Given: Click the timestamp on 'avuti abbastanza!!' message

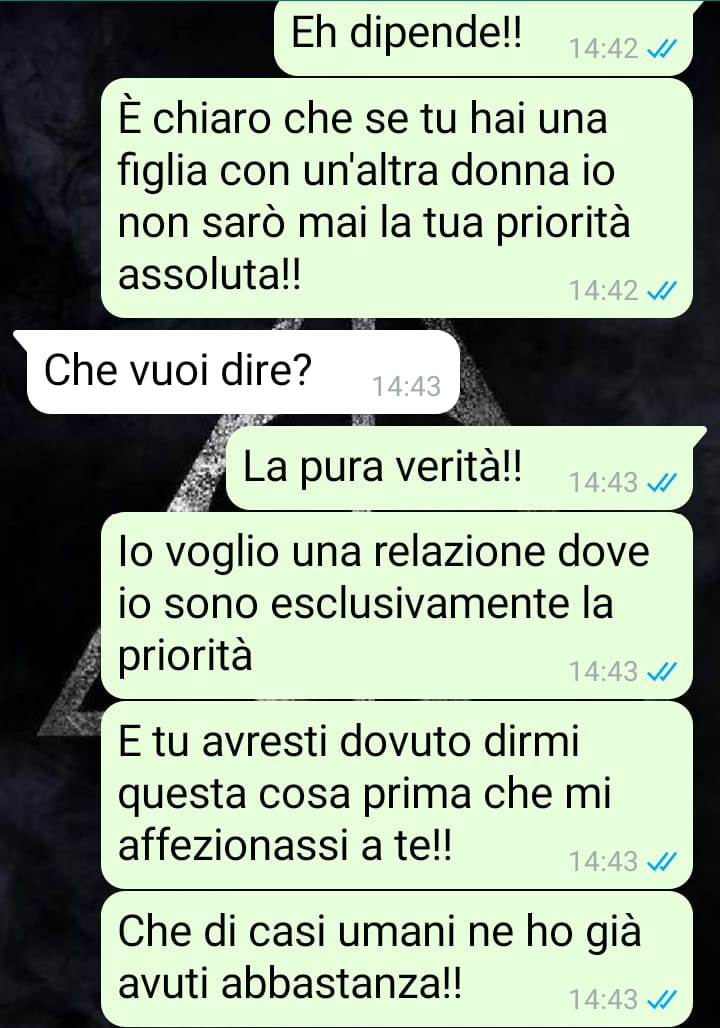Looking at the screenshot, I should click(603, 999).
